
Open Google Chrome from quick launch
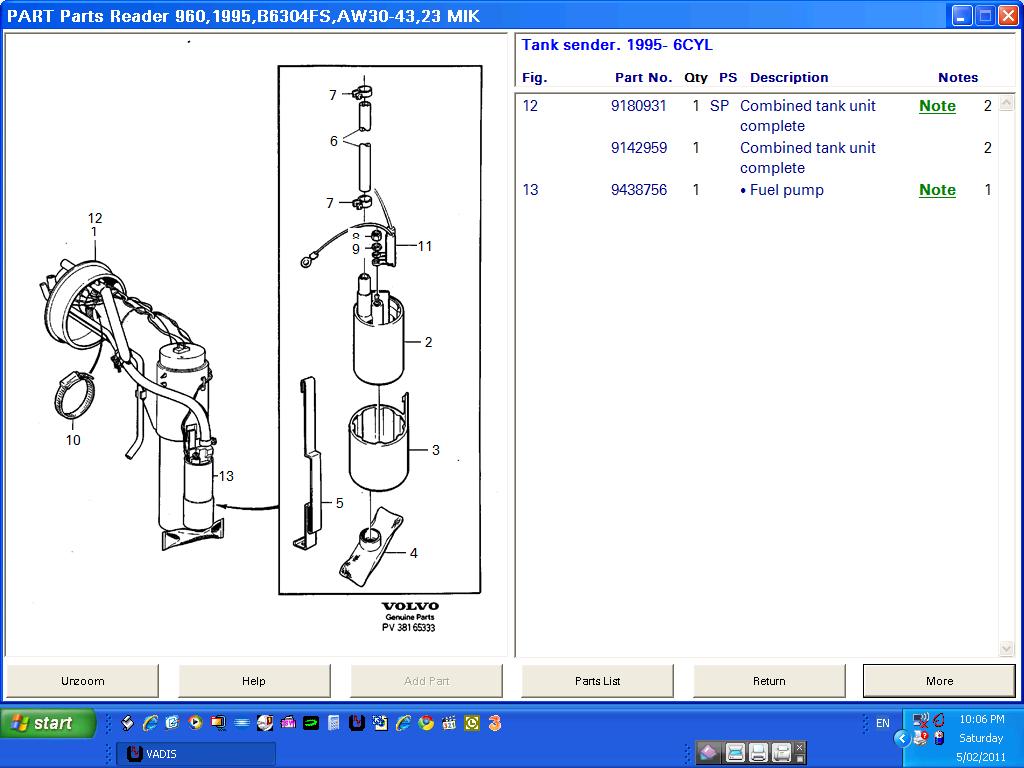click(426, 723)
